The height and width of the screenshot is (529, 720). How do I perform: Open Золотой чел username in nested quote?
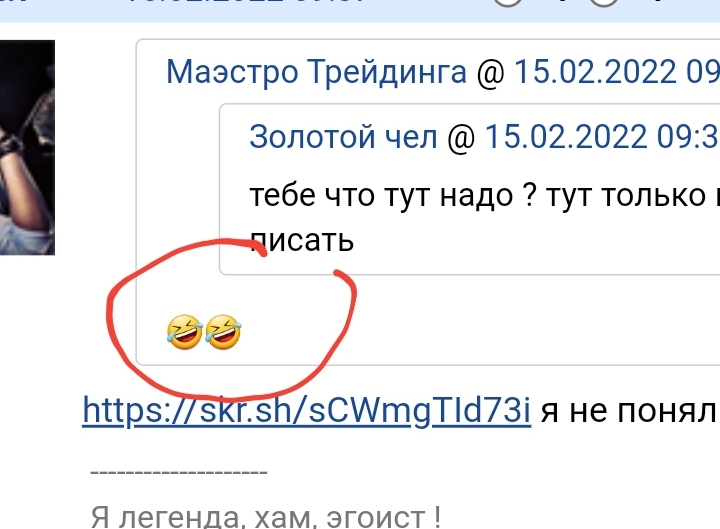pyautogui.click(x=343, y=137)
